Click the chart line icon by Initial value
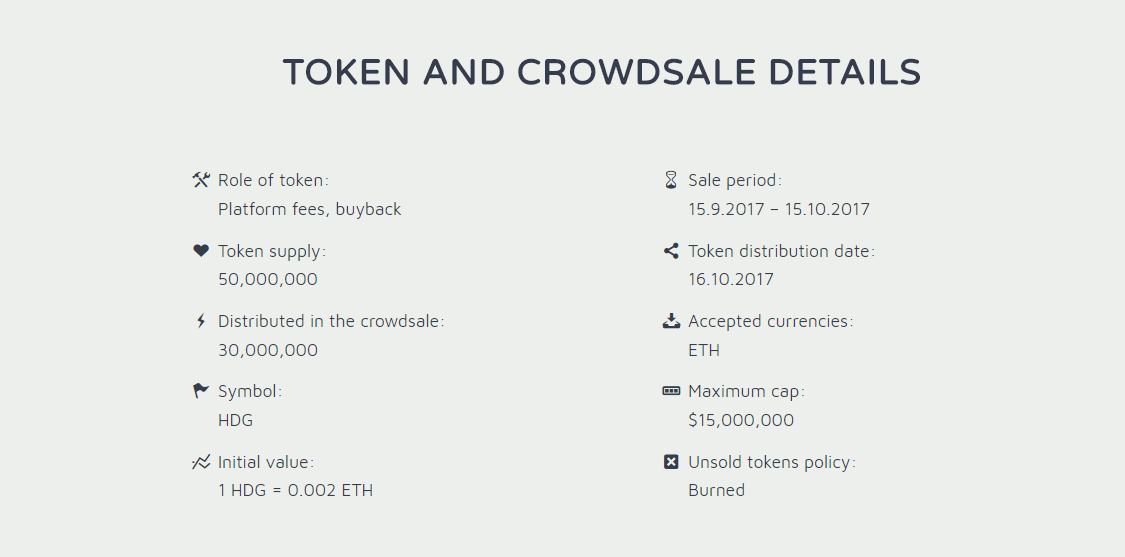1125x557 pixels. click(x=201, y=462)
